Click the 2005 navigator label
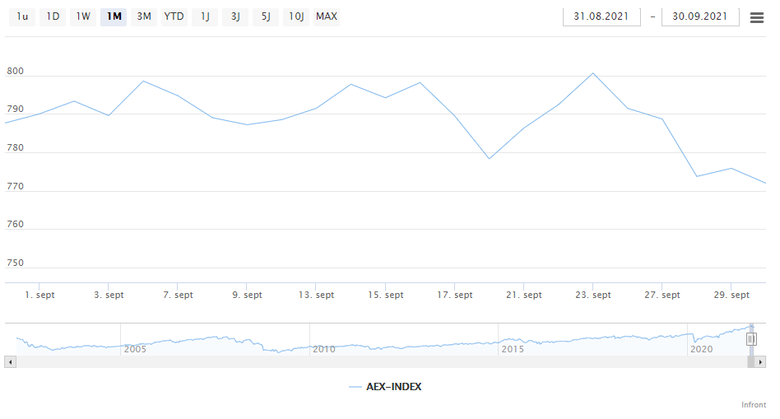This screenshot has height=419, width=780. click(x=135, y=349)
